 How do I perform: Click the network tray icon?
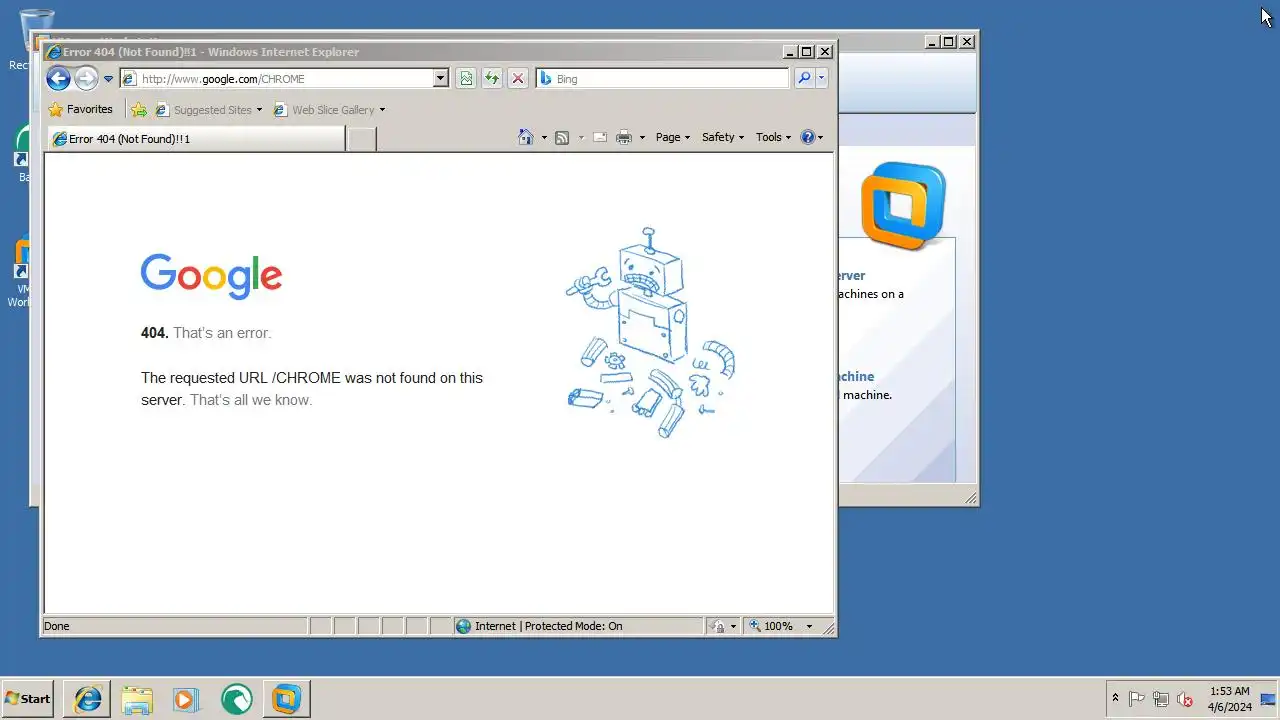point(1161,699)
